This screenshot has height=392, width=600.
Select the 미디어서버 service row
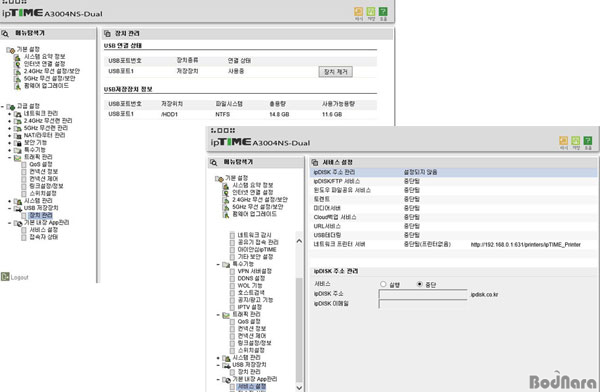(x=453, y=208)
